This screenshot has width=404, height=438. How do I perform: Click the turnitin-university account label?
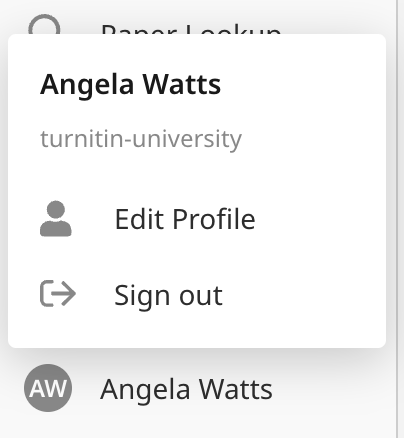[x=141, y=139]
